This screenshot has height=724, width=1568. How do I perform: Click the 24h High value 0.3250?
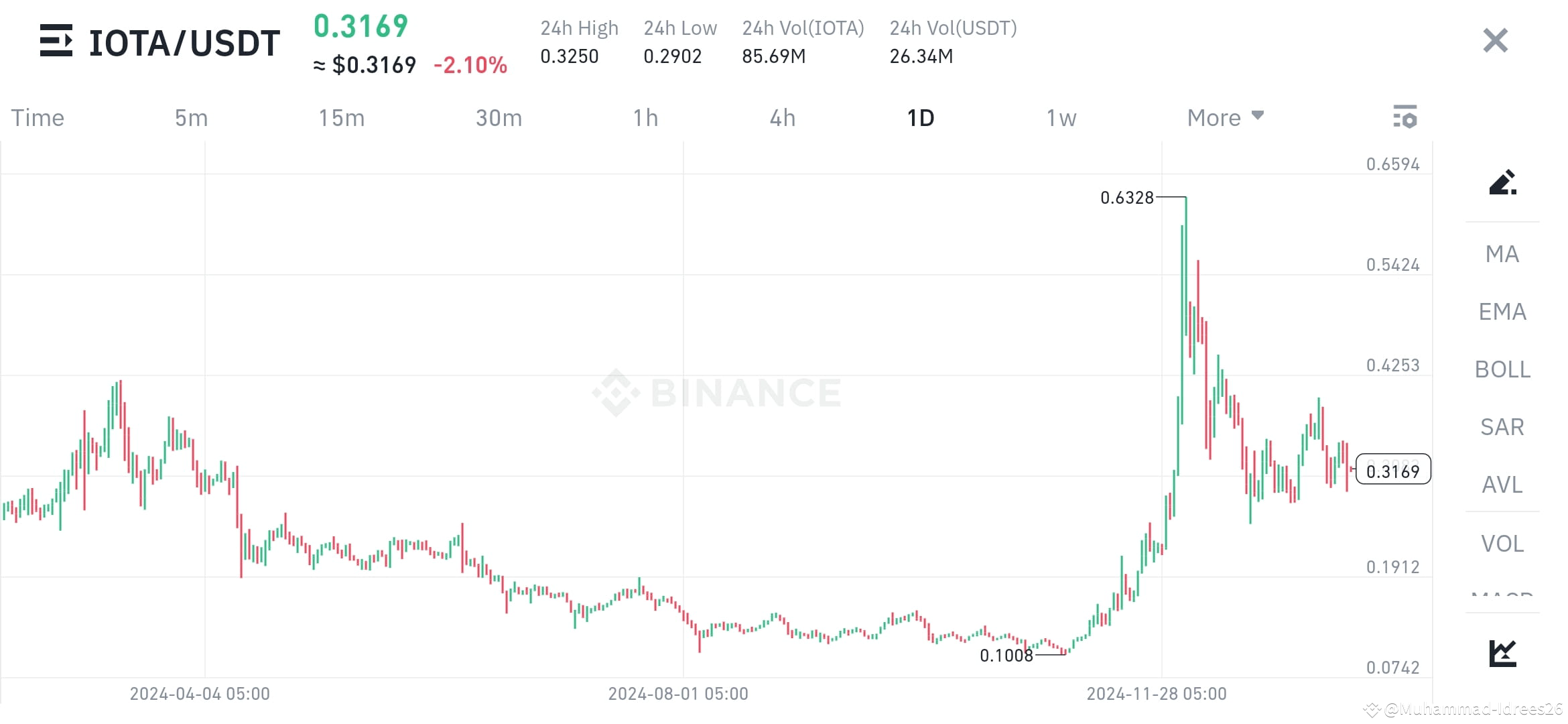point(570,56)
